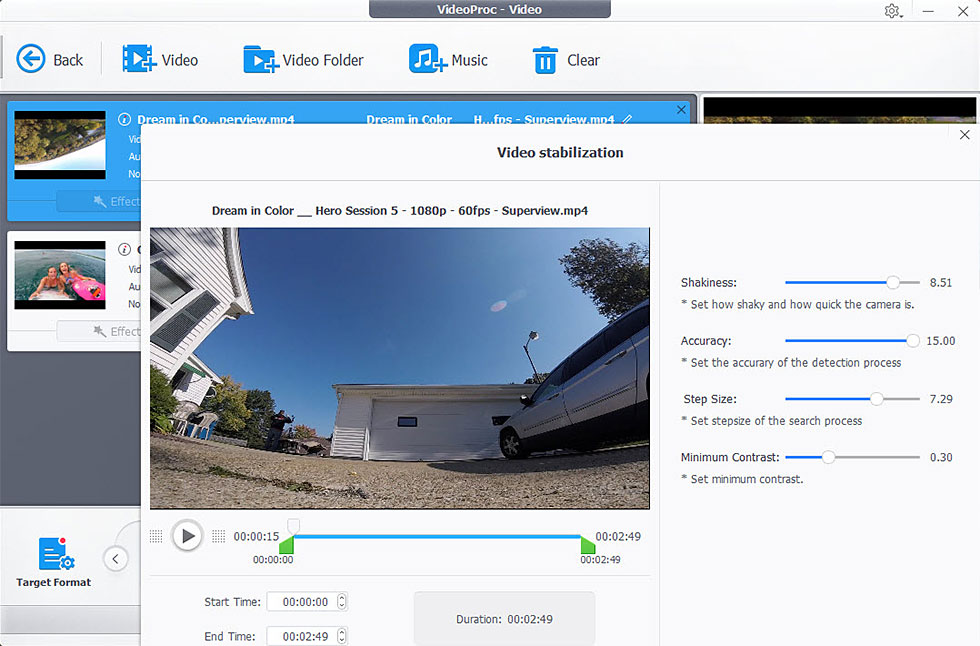Click the Minimum Contrast slider handle
980x646 pixels.
(x=828, y=457)
